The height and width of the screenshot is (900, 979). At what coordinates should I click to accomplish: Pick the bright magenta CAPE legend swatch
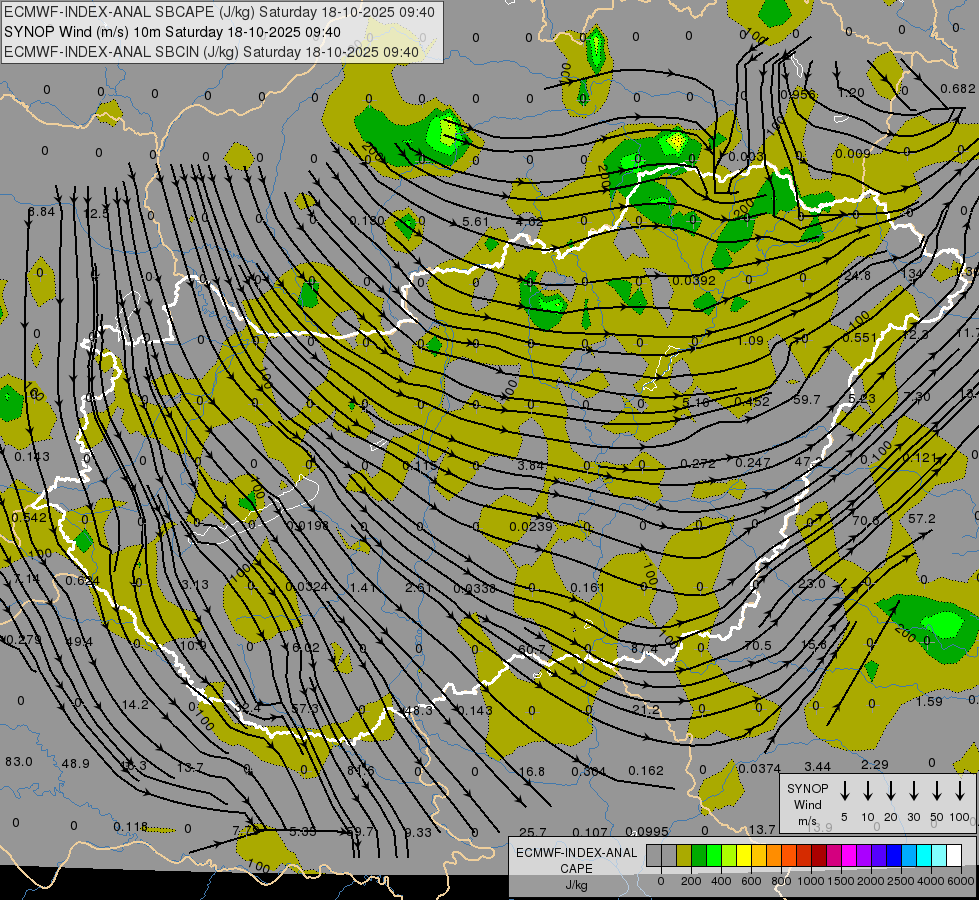pos(849,855)
